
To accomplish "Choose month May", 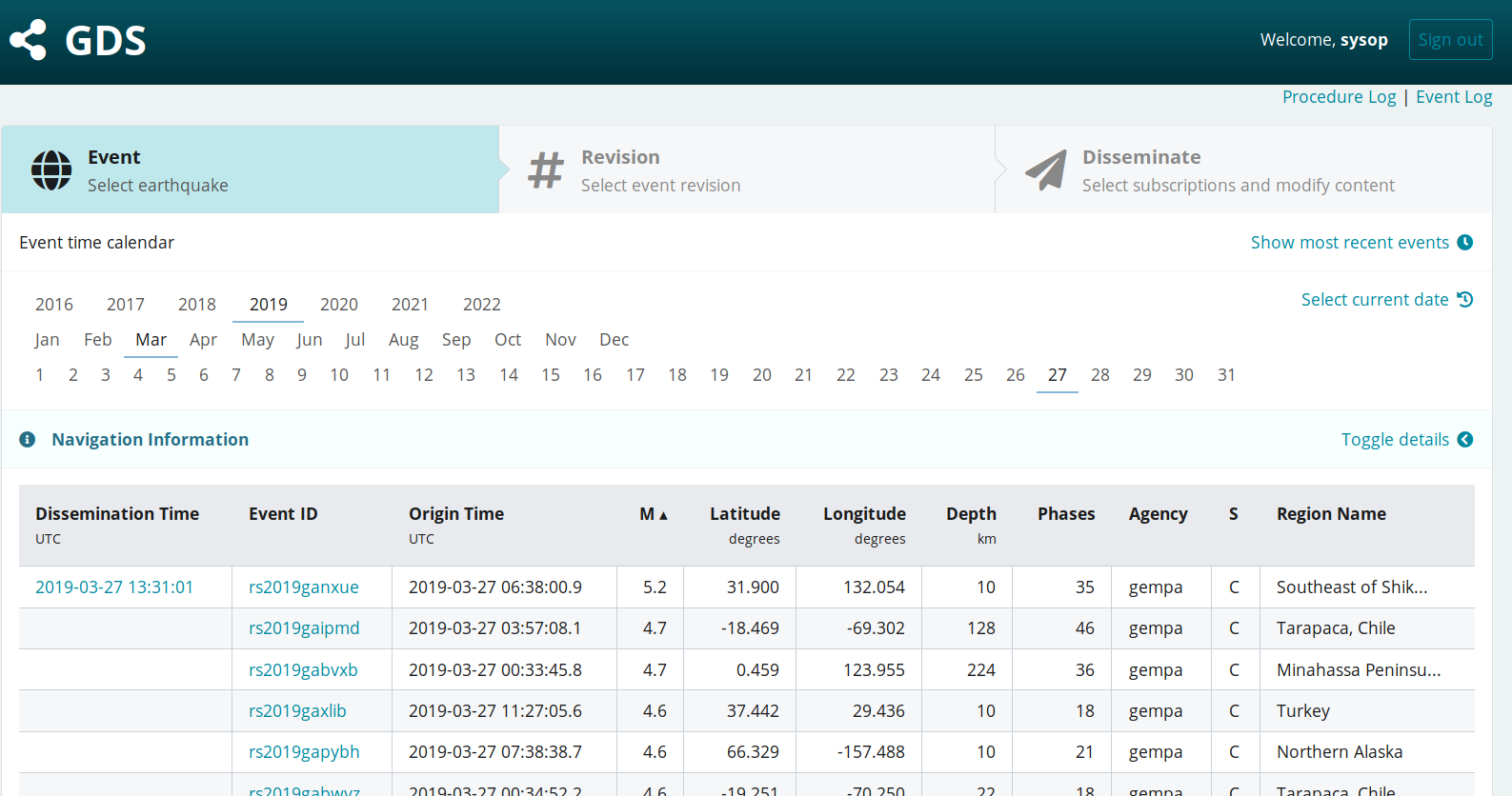I will [257, 340].
